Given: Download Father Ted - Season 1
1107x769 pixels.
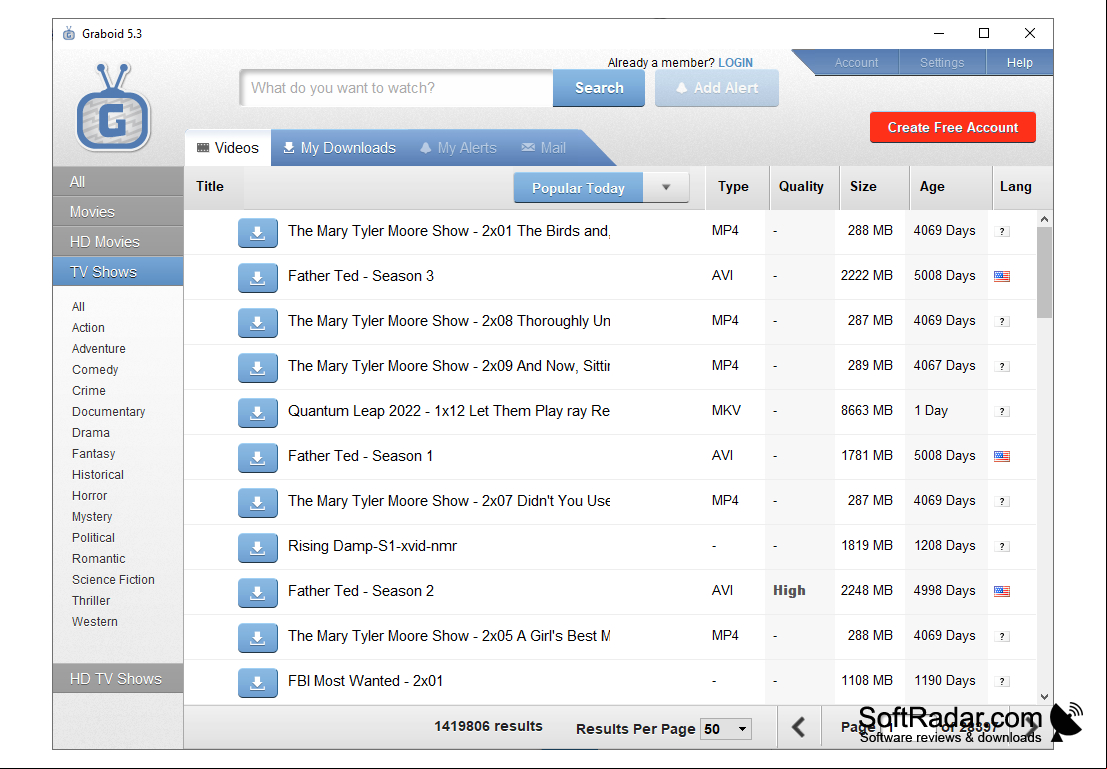Looking at the screenshot, I should click(258, 458).
